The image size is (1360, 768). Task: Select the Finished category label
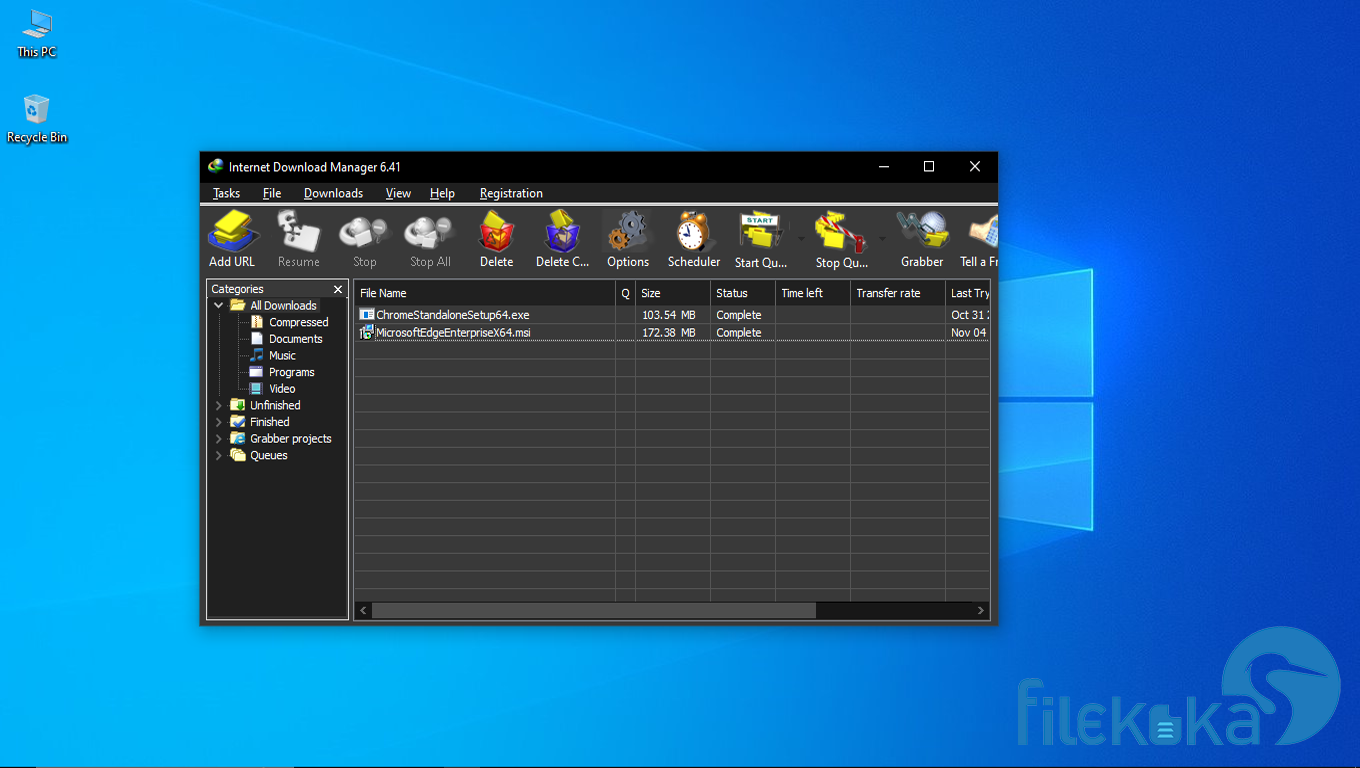(x=270, y=422)
